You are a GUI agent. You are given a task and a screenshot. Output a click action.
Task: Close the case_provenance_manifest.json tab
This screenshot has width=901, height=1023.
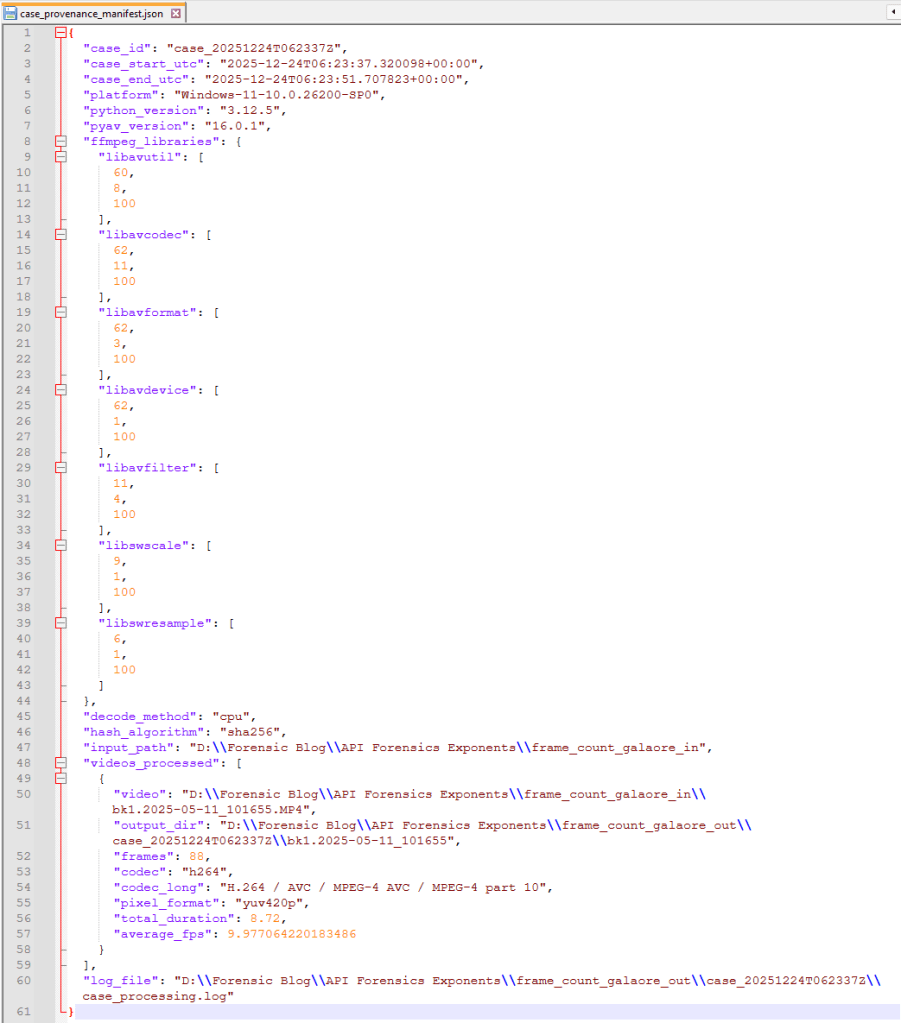pyautogui.click(x=176, y=14)
